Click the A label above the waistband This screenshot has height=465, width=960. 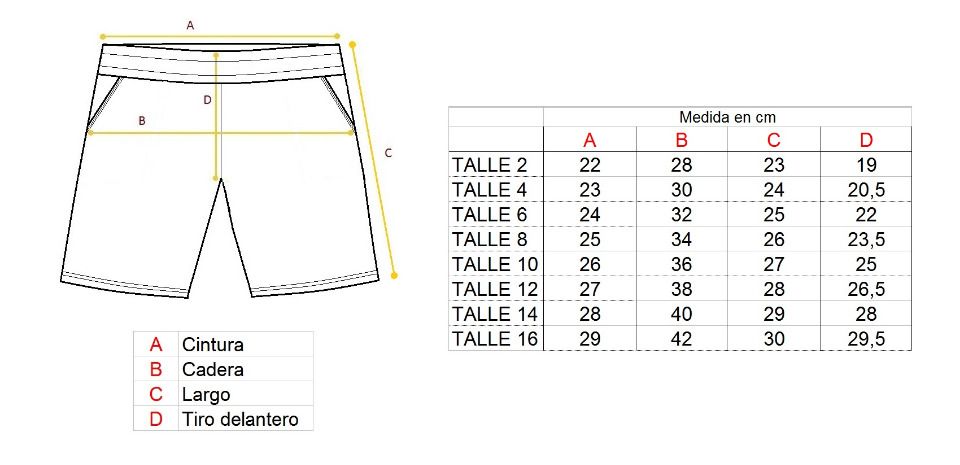click(190, 25)
